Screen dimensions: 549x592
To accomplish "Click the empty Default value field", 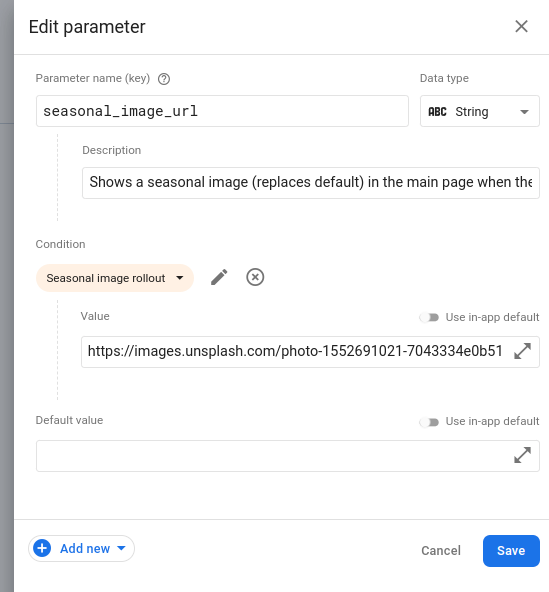I will click(x=273, y=456).
